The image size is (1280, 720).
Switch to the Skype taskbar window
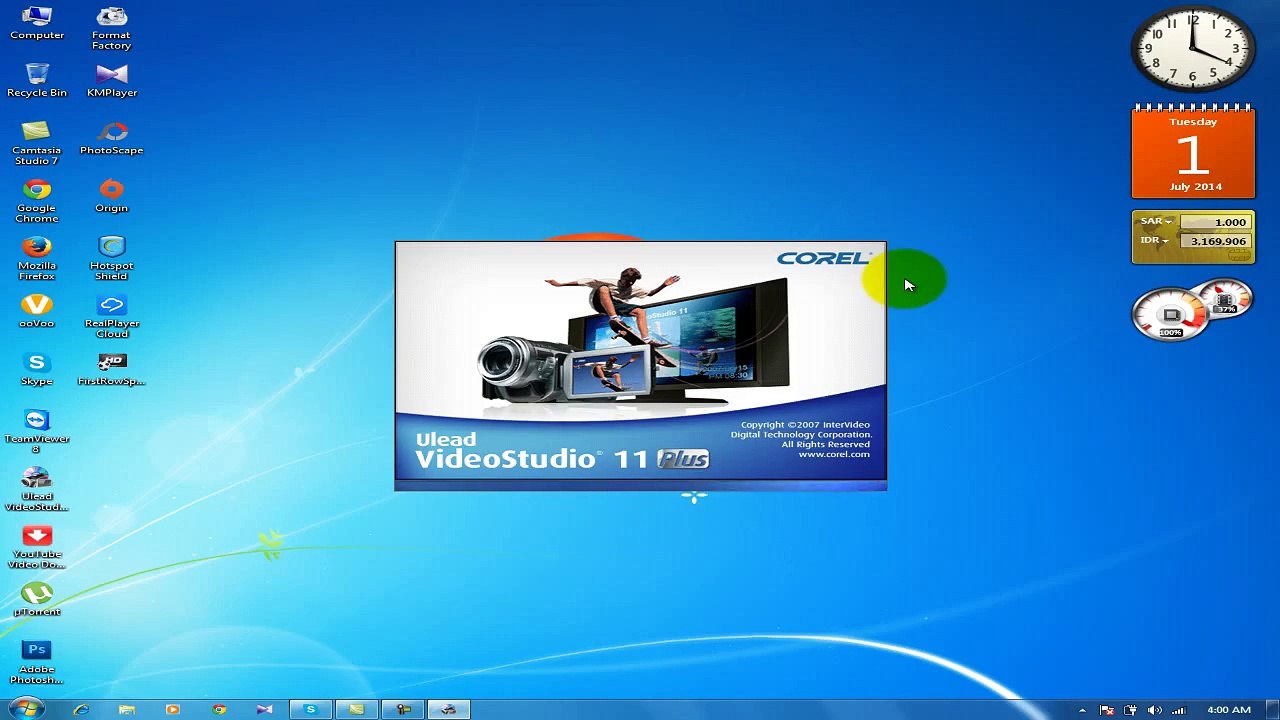[311, 709]
